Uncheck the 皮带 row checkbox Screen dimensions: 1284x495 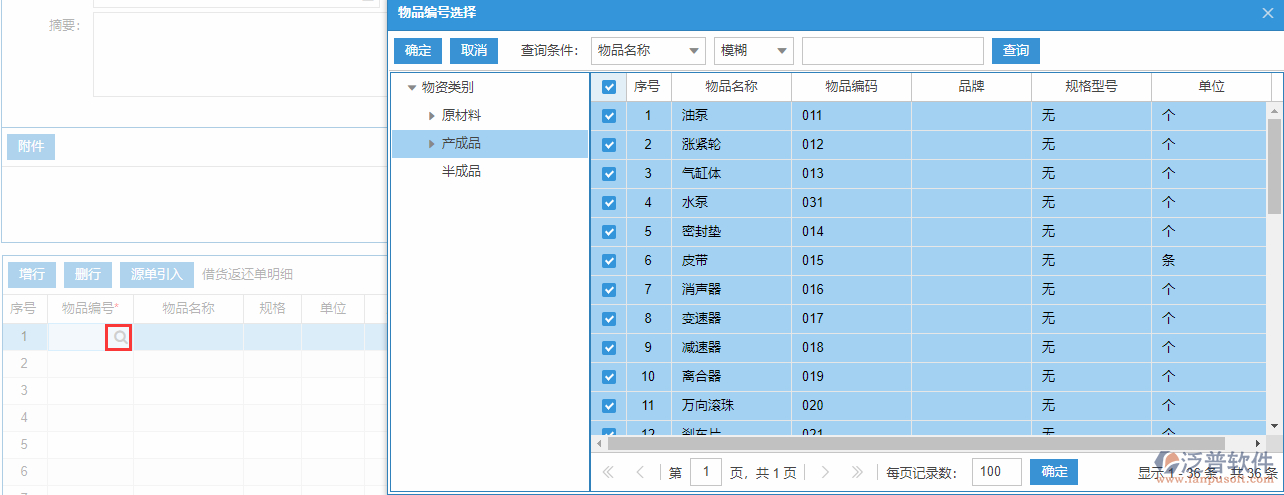pyautogui.click(x=609, y=261)
